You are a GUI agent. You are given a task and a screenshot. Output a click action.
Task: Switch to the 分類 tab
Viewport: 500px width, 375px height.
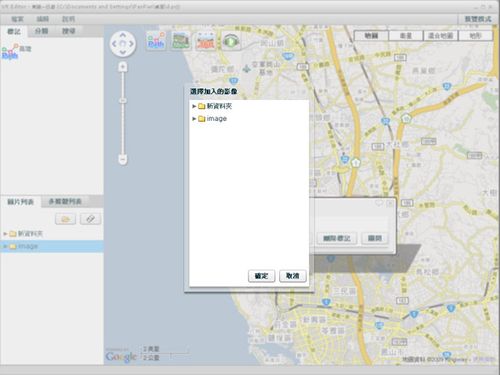coord(41,31)
